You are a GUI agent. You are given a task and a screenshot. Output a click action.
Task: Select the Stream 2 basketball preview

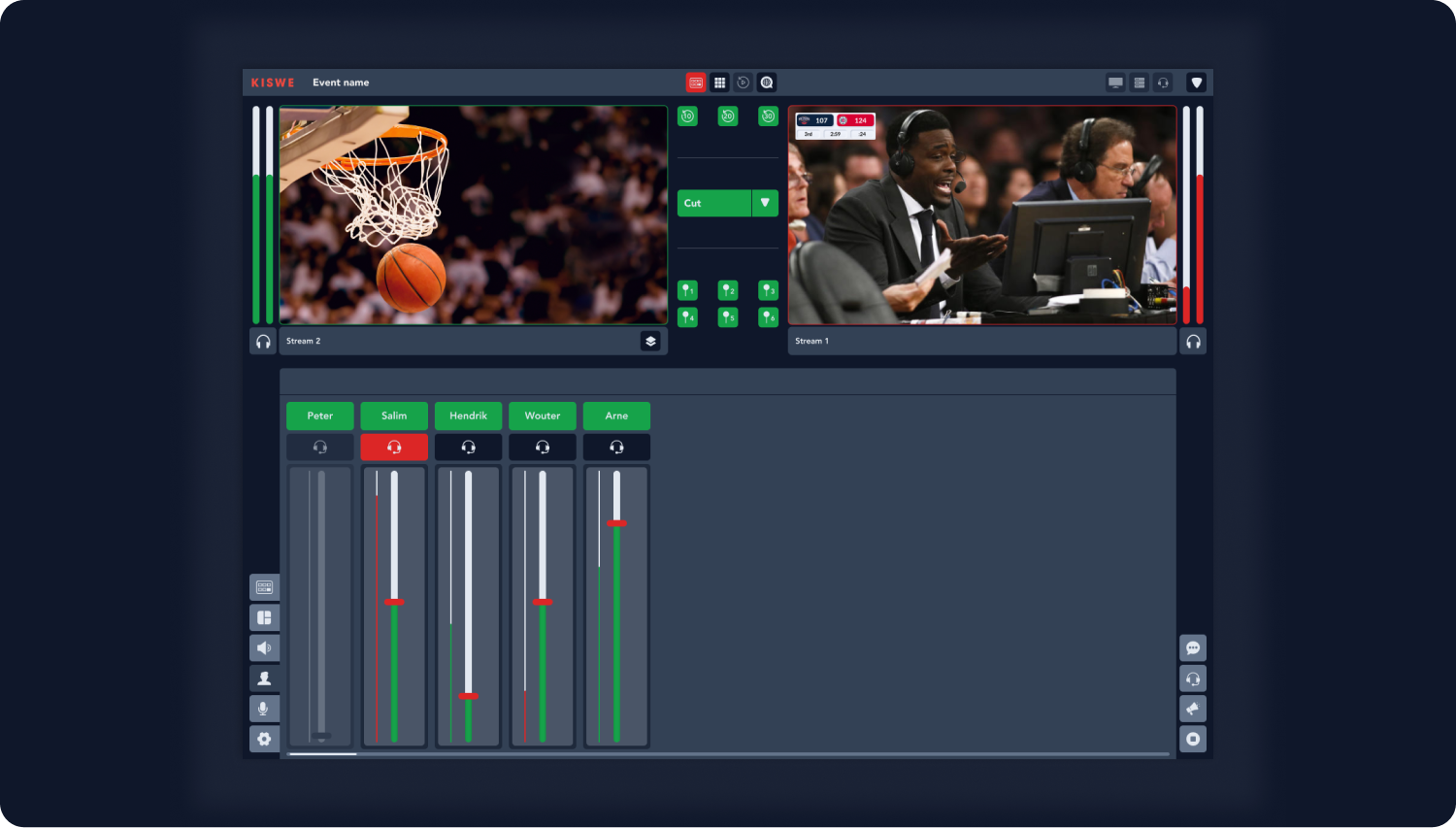click(474, 215)
